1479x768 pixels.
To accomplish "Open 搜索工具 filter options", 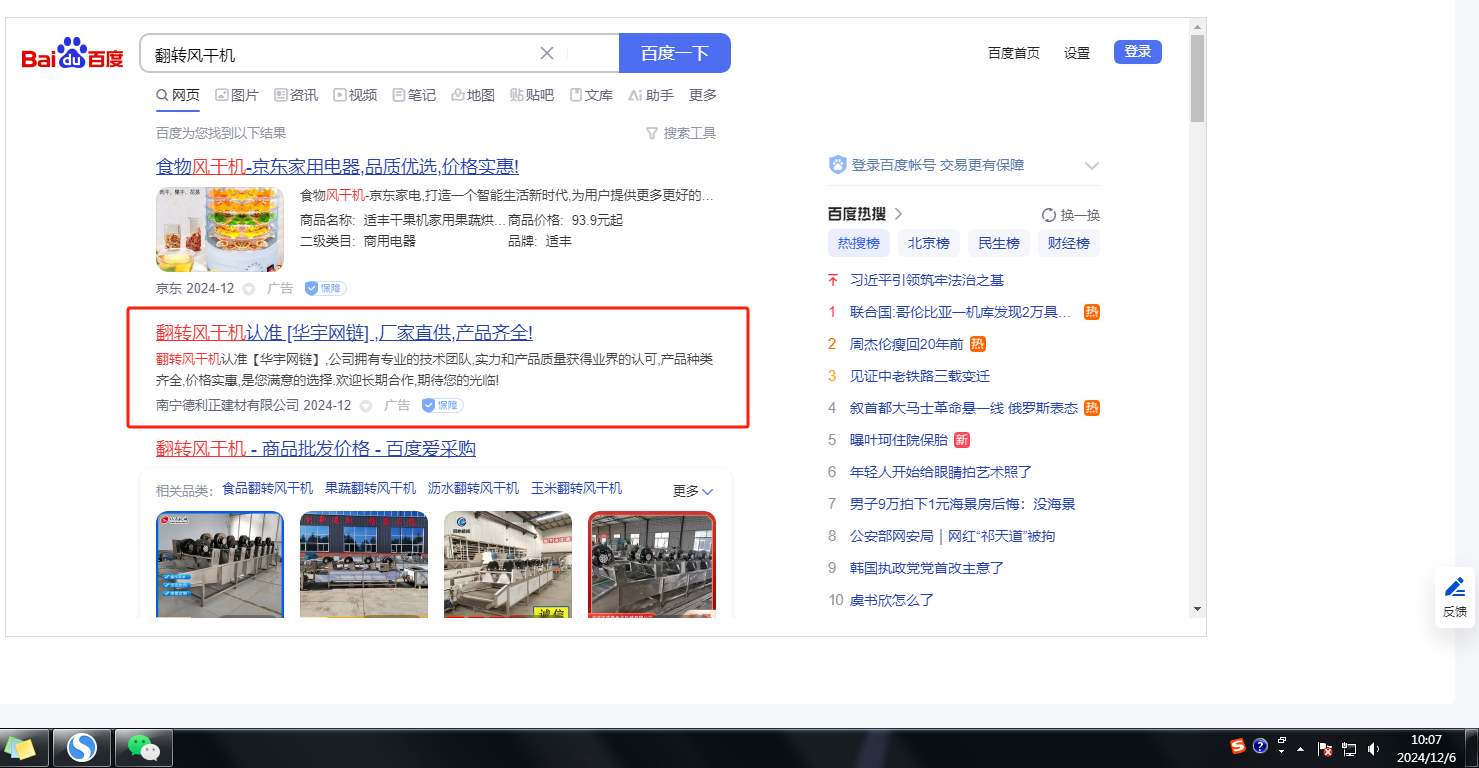I will click(x=681, y=133).
